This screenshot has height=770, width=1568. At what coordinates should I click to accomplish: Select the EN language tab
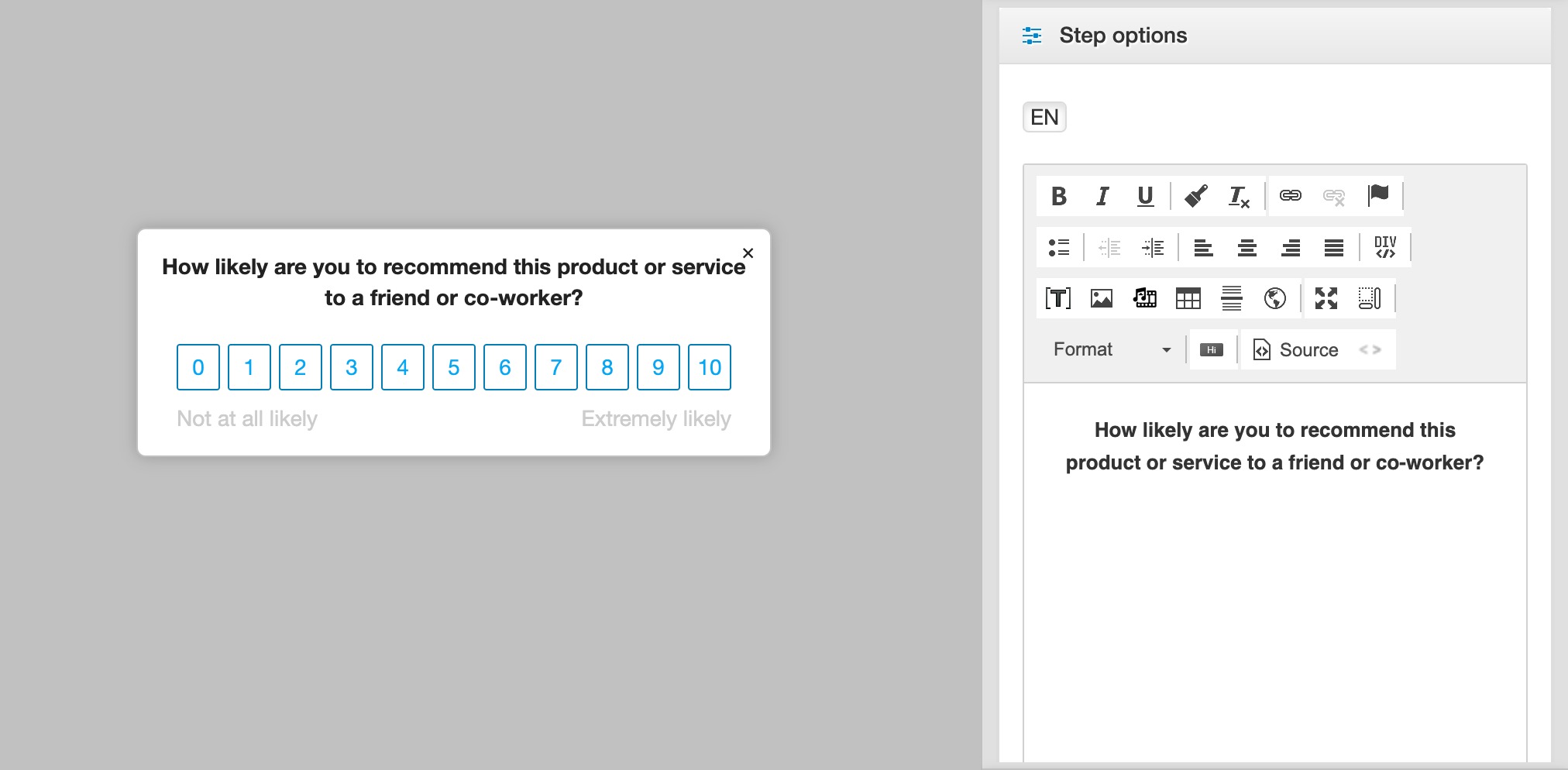tap(1044, 117)
